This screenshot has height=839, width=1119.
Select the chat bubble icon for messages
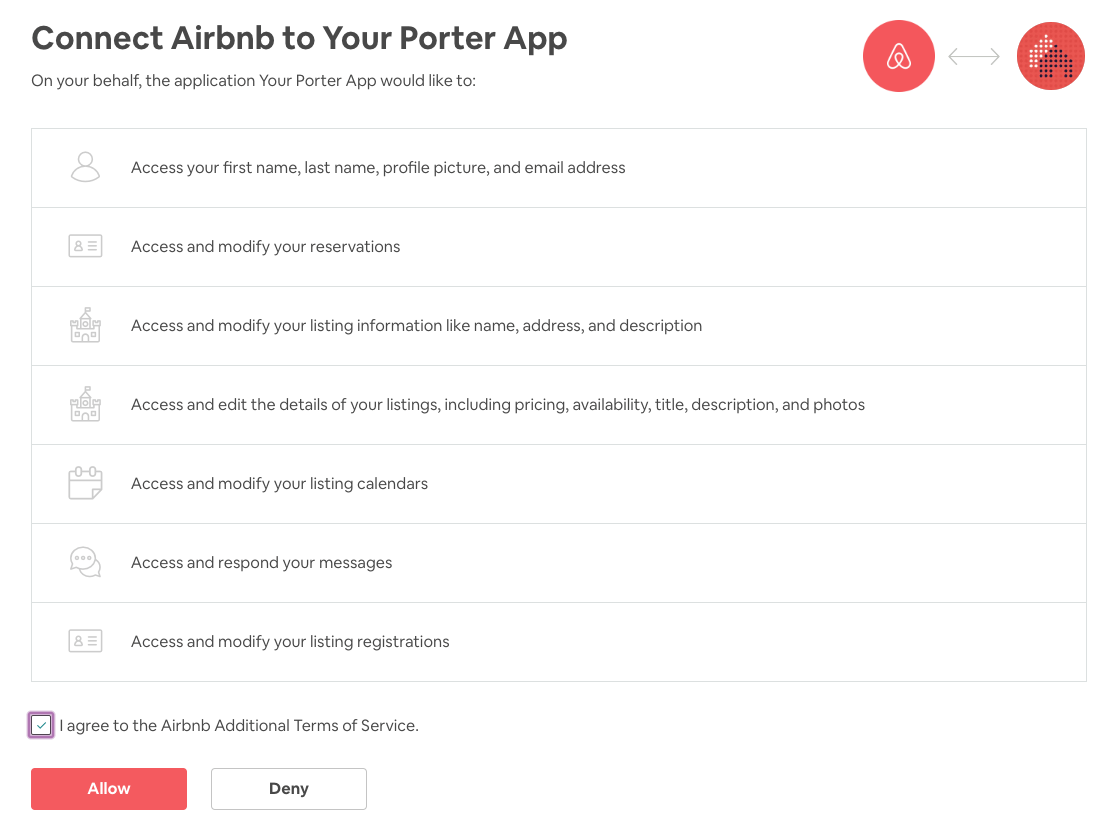pos(85,562)
